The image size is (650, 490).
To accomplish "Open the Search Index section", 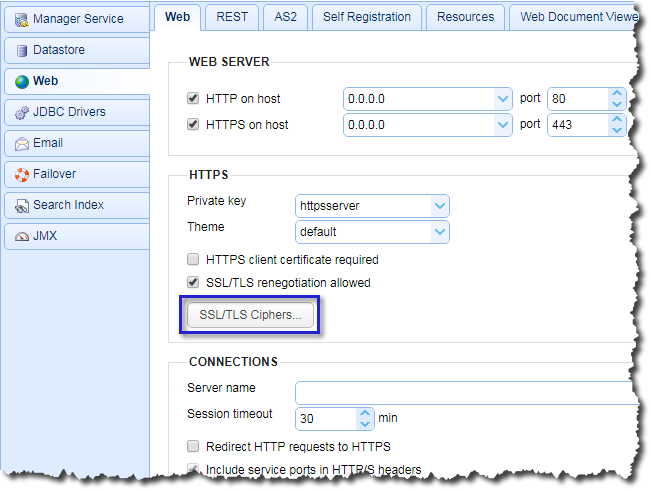I will (x=77, y=205).
